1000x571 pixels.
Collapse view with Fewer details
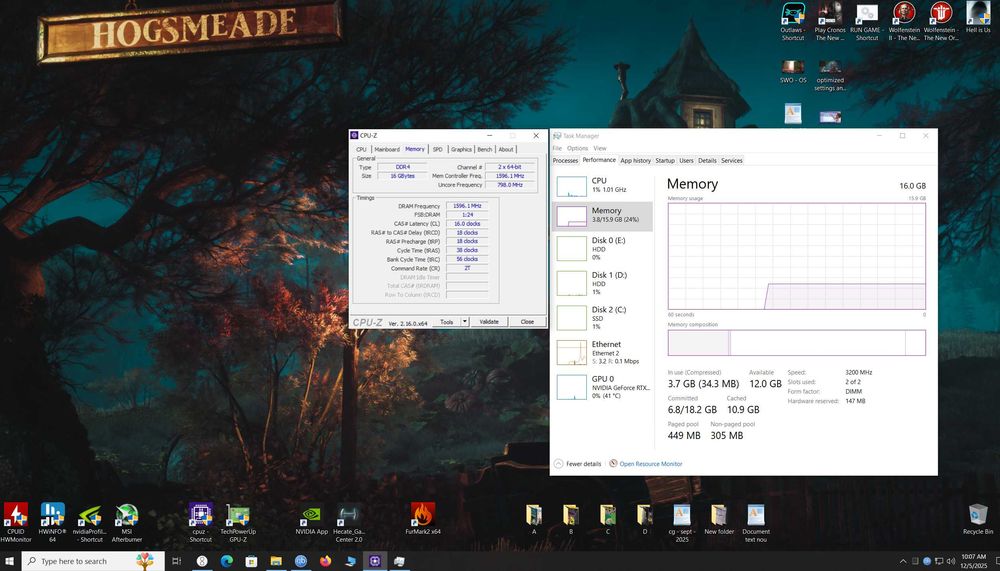coord(577,464)
